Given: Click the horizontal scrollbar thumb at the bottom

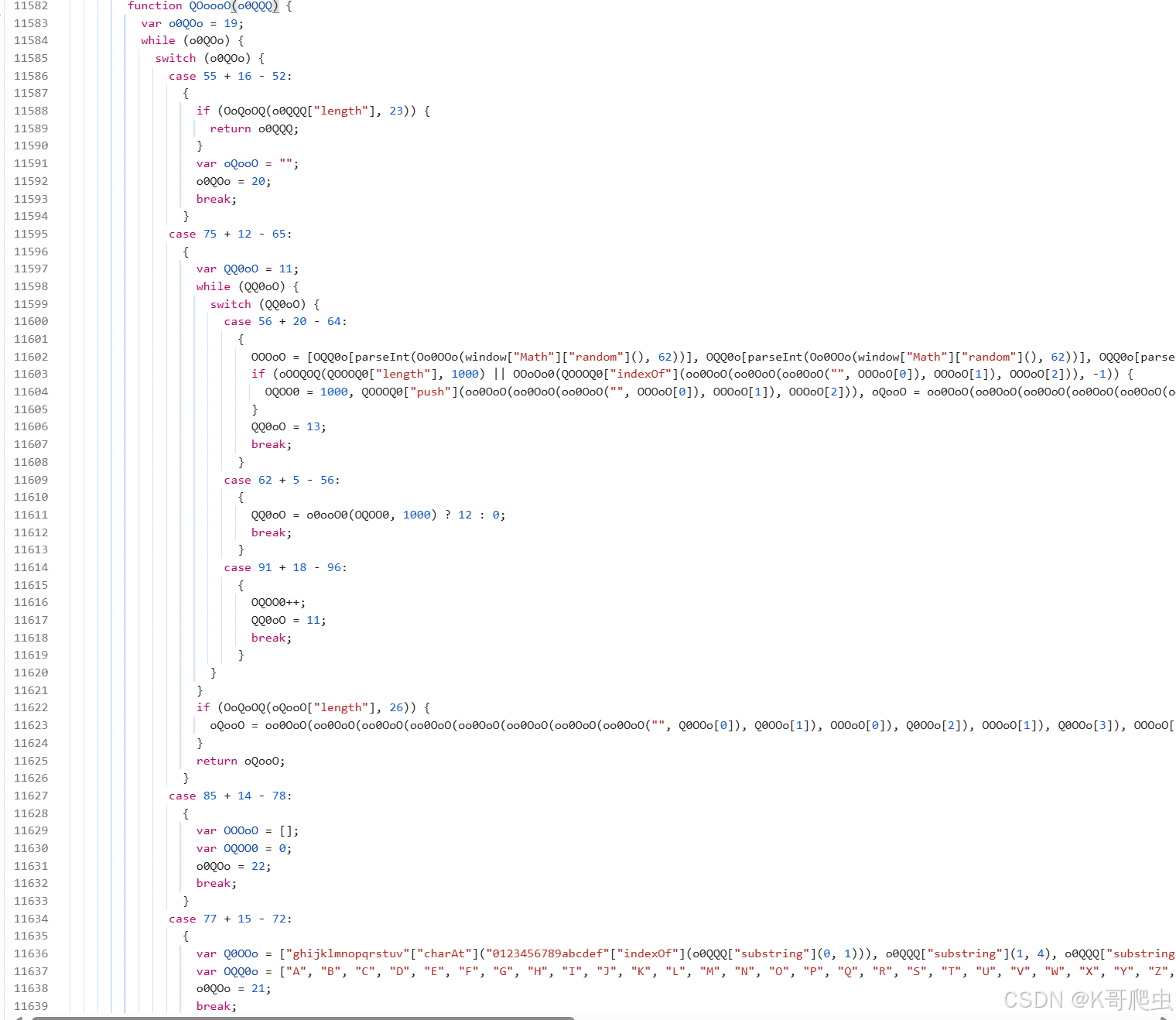Looking at the screenshot, I should 303,1018.
